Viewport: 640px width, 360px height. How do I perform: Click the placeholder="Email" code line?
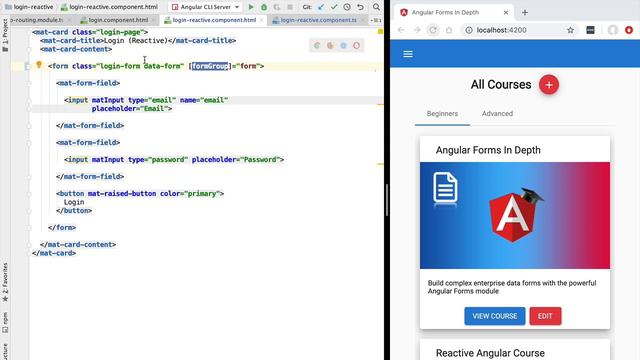coord(132,109)
